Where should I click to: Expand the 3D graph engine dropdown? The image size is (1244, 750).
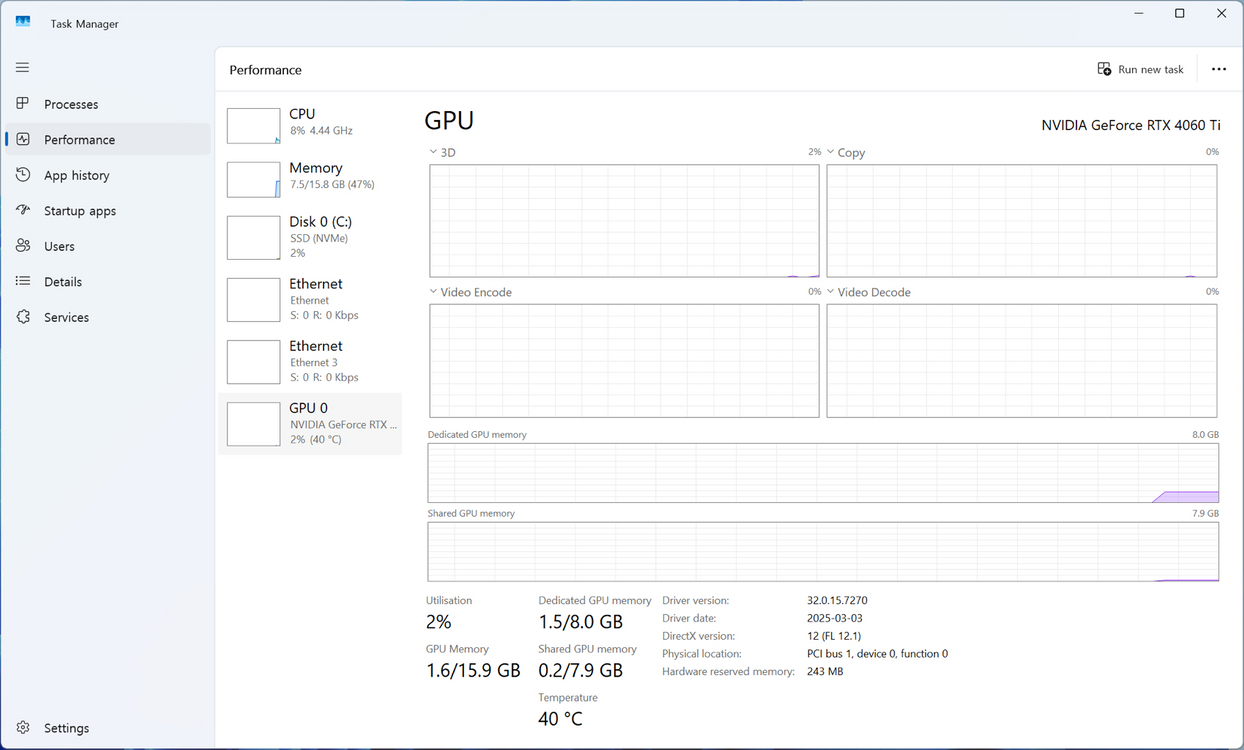pos(434,152)
